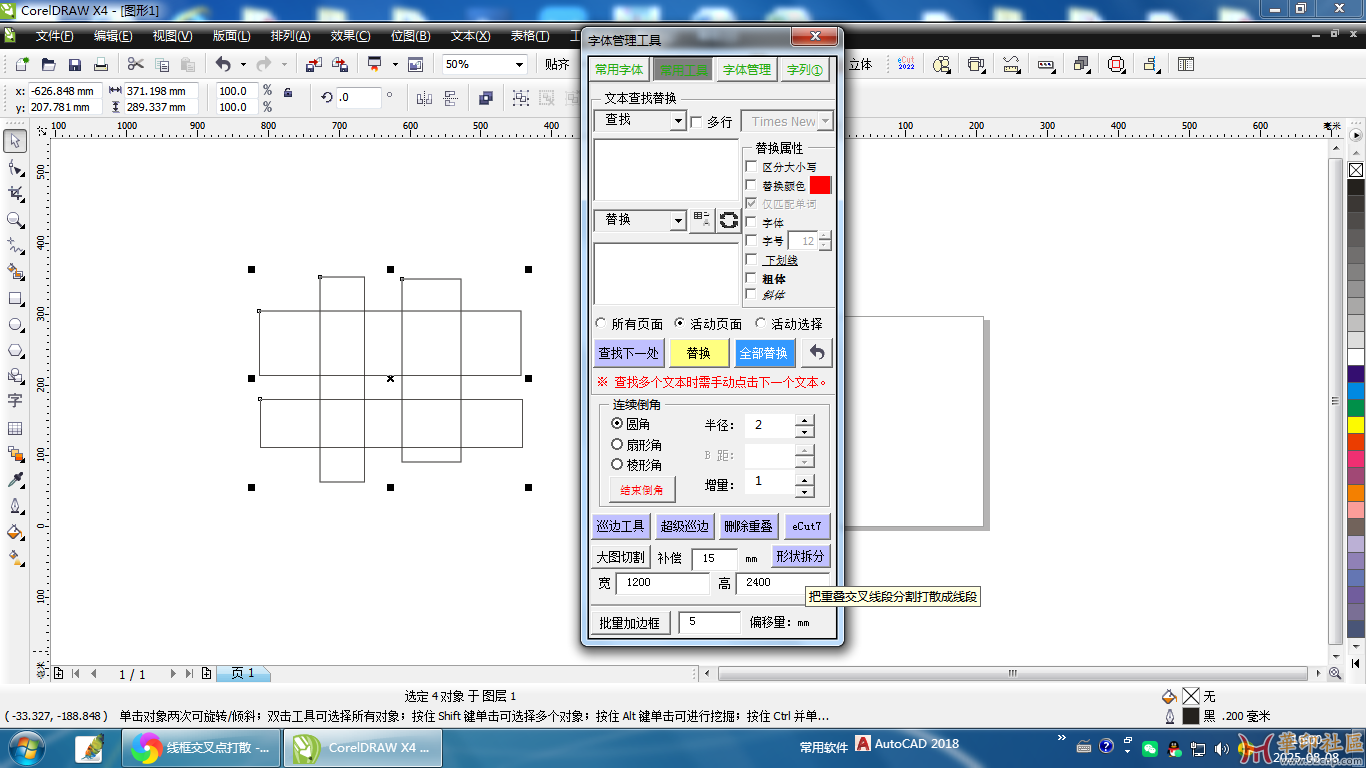Pick yellow from the color palette
1366x768 pixels.
click(1356, 425)
